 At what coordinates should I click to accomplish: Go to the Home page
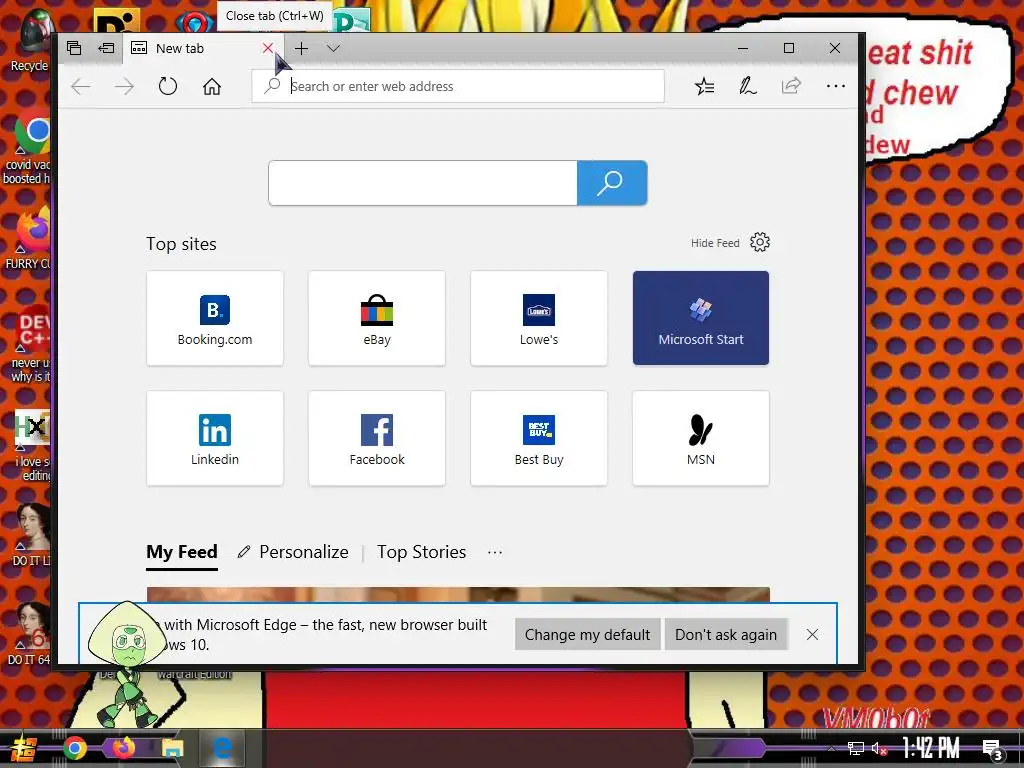[212, 86]
